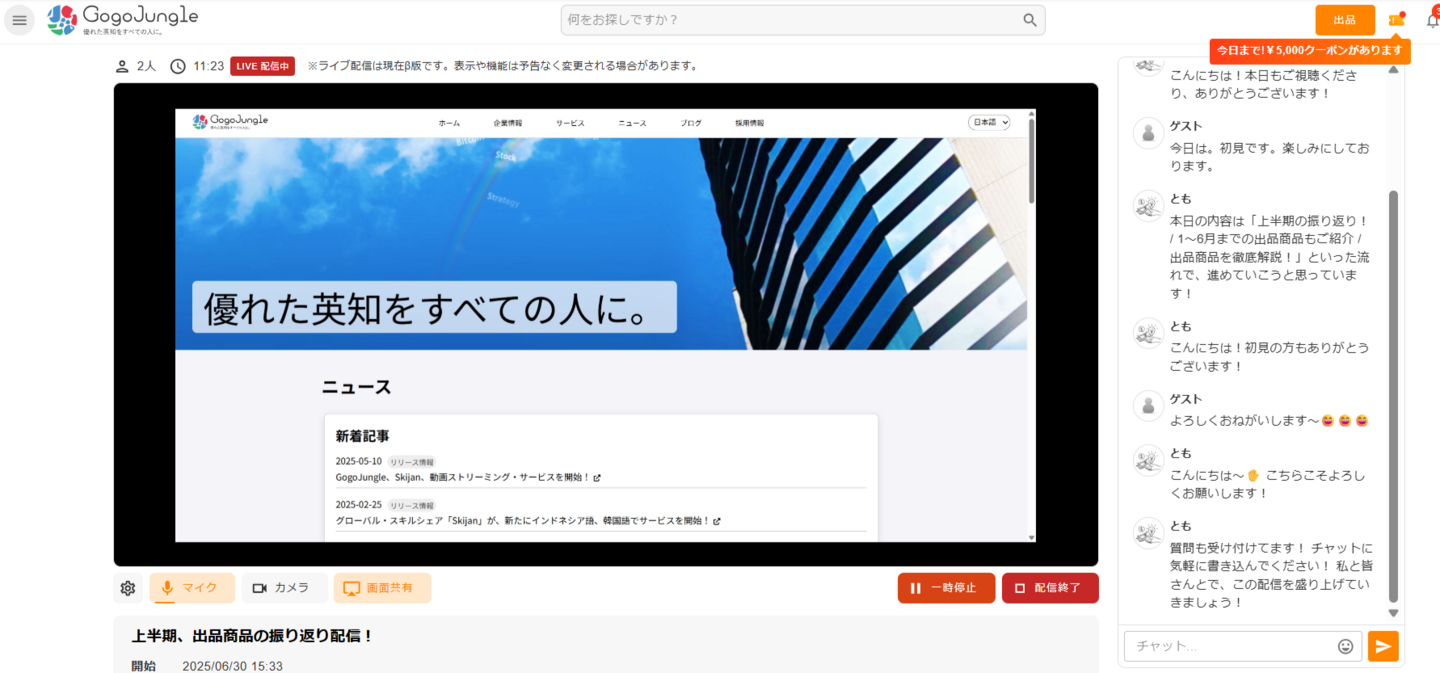The height and width of the screenshot is (673, 1440).
Task: Toggle the マイク microphone
Action: (192, 588)
